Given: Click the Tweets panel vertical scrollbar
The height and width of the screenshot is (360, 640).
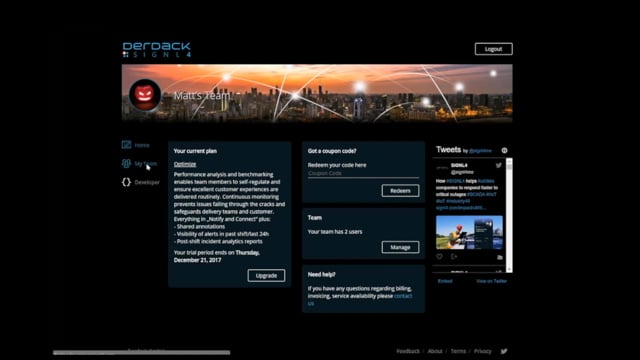Looking at the screenshot, I should 509,215.
